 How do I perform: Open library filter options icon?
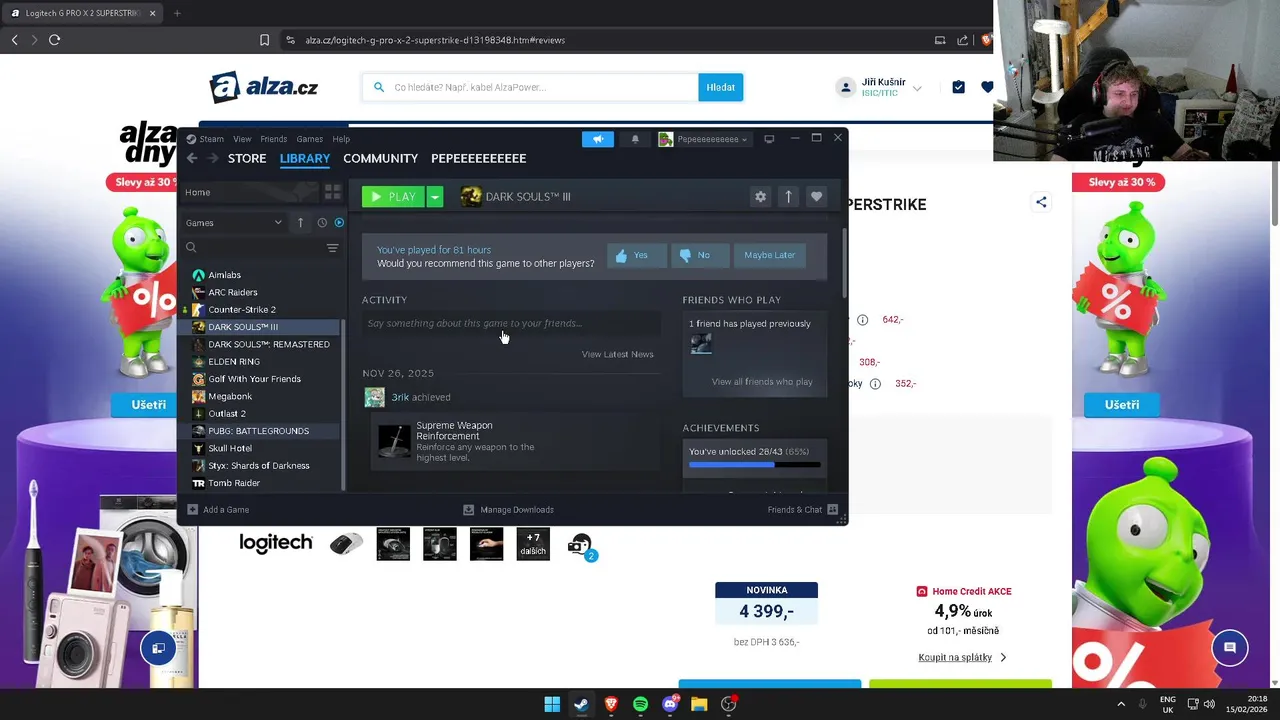click(x=332, y=248)
